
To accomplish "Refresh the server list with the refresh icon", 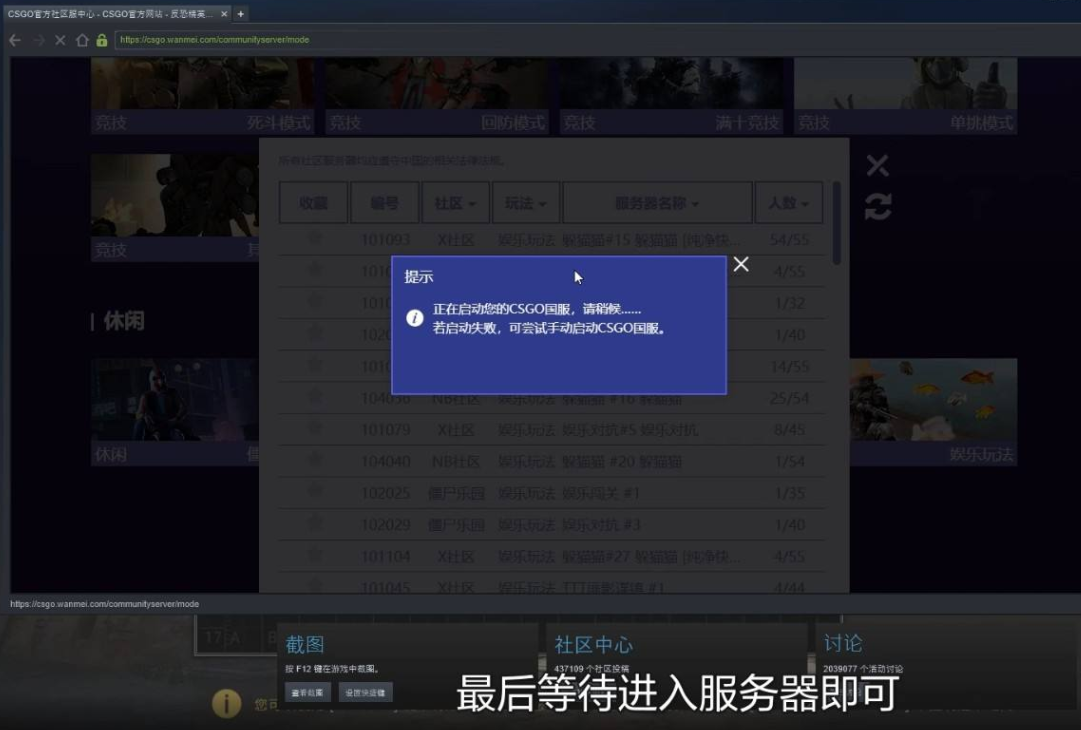I will (878, 207).
